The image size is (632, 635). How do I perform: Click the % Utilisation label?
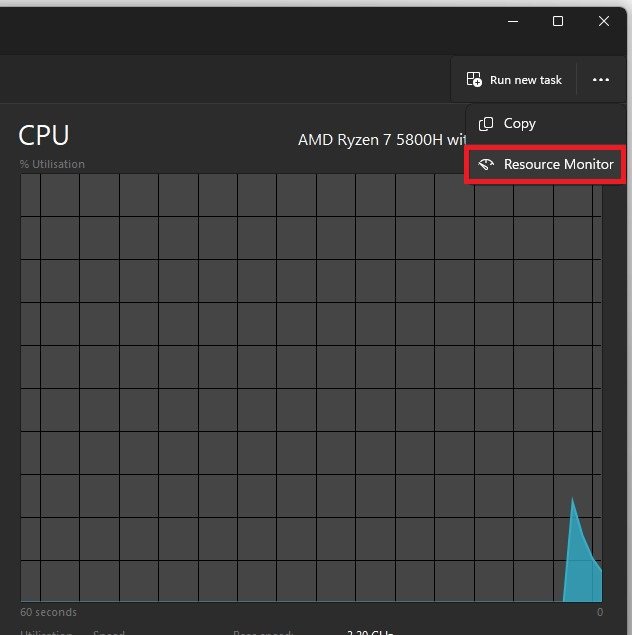[x=52, y=164]
